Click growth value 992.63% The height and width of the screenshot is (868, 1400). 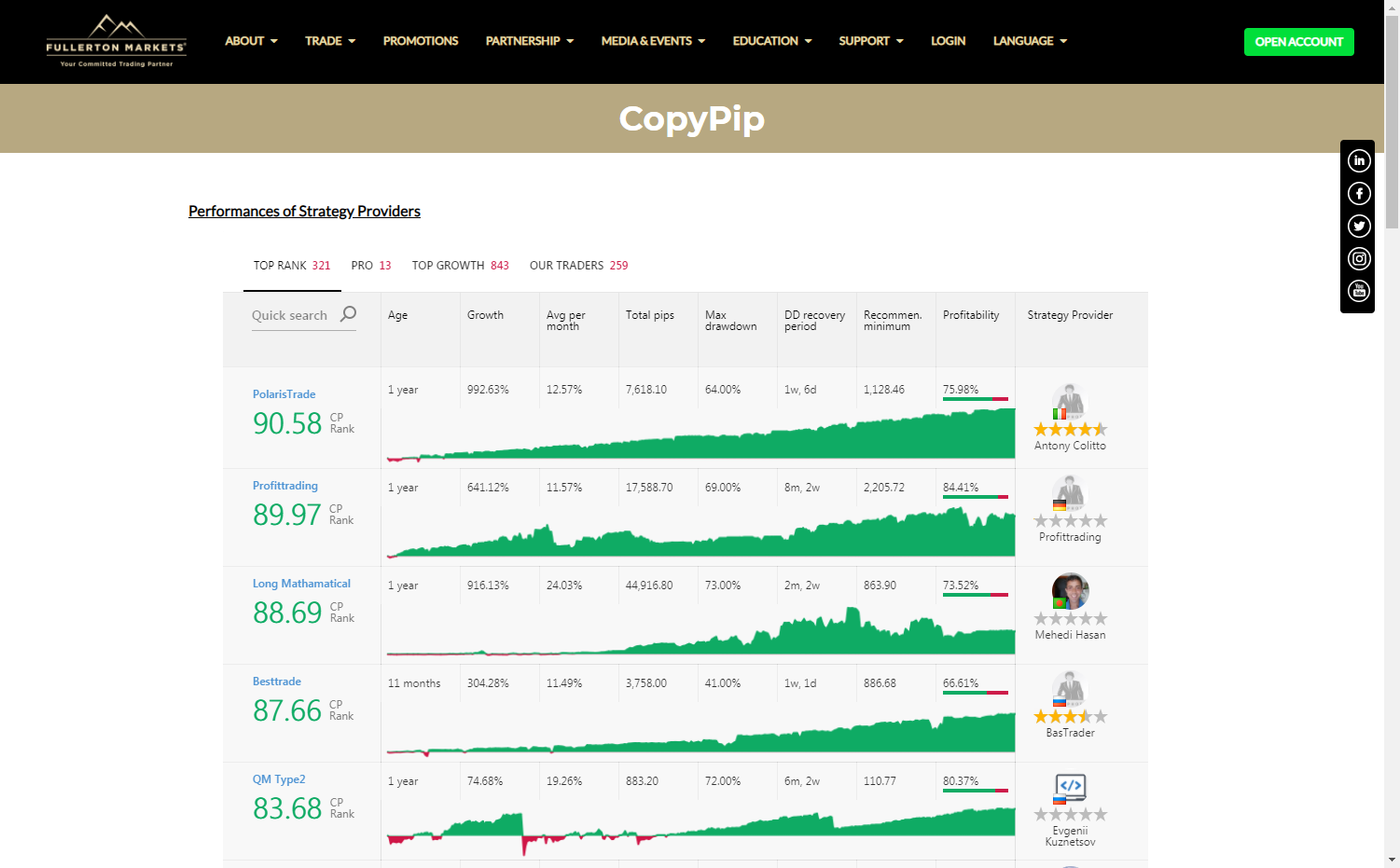[488, 390]
